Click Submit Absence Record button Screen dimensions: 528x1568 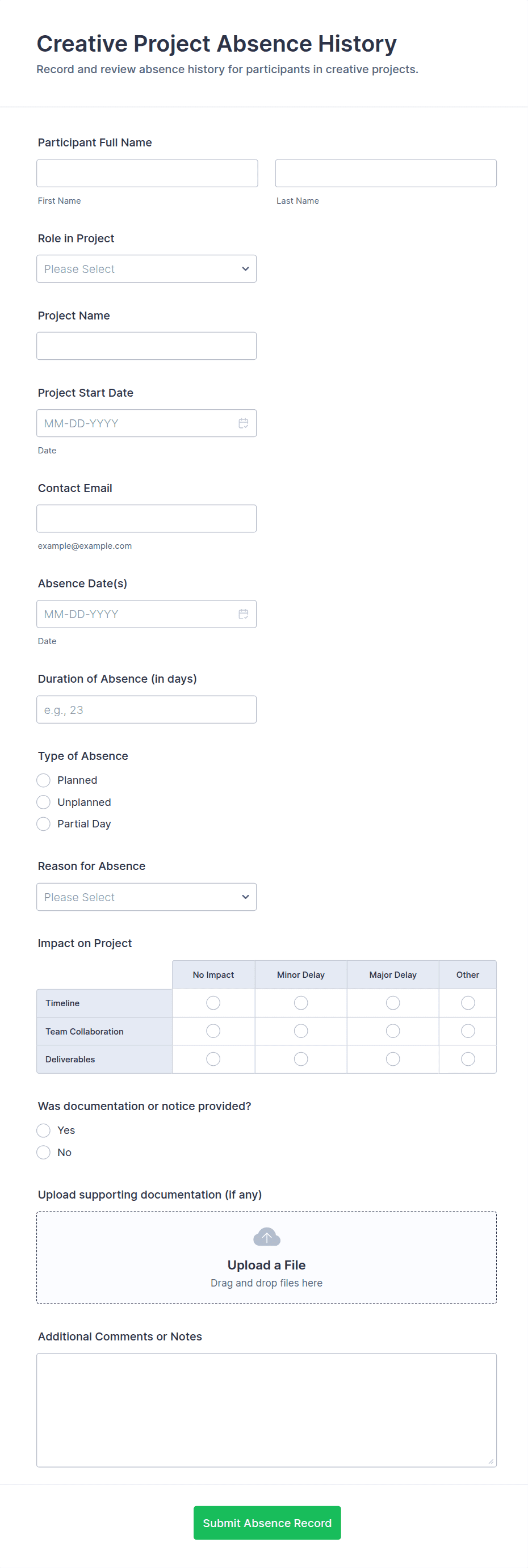(267, 1523)
